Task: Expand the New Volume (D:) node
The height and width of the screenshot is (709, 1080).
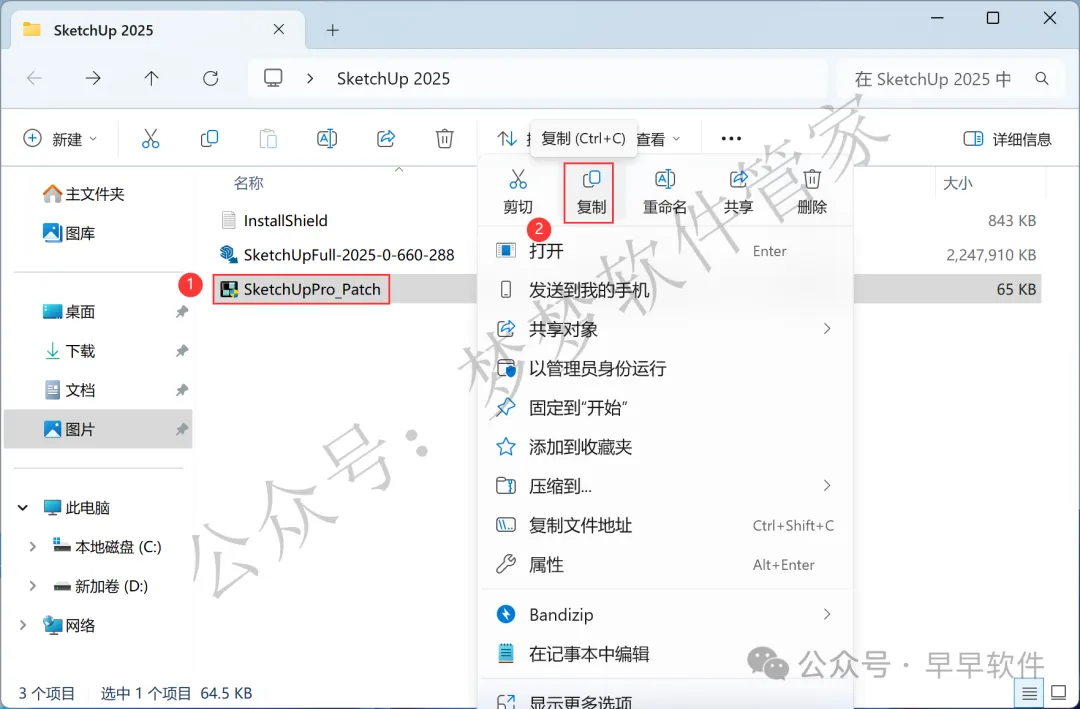Action: pyautogui.click(x=32, y=586)
